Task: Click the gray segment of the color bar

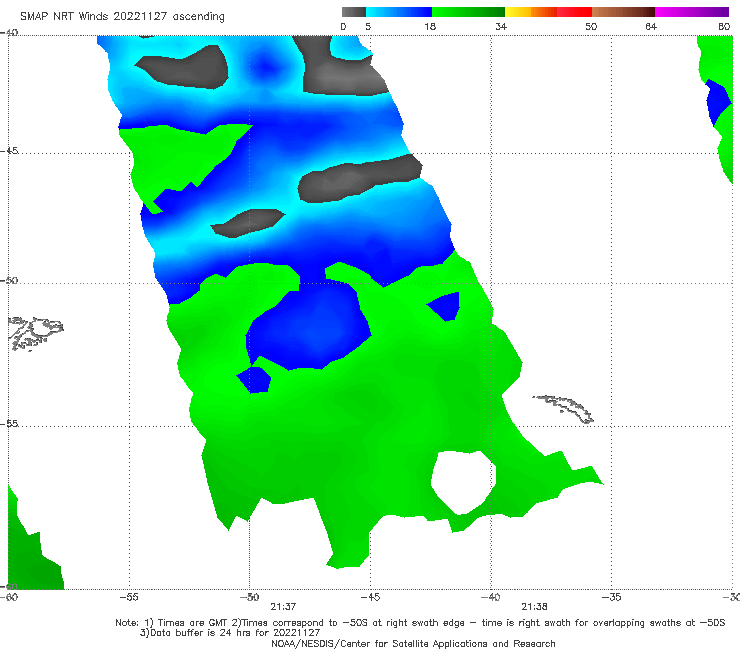Action: point(354,12)
